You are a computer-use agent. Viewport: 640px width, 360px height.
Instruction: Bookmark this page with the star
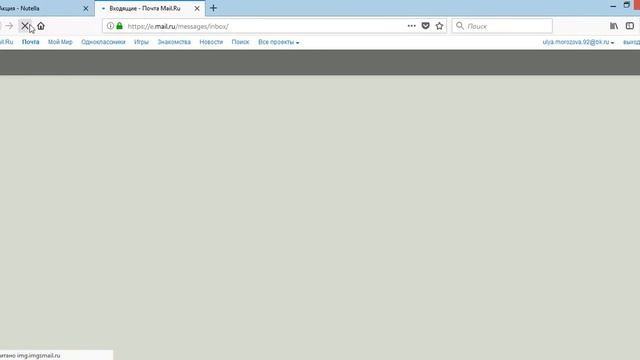(x=439, y=26)
